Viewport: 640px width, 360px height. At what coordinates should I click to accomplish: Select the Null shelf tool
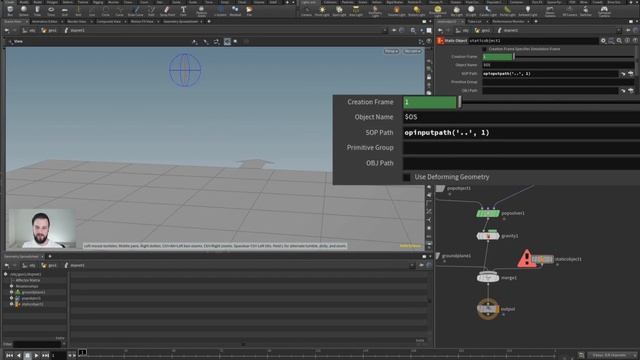point(78,11)
